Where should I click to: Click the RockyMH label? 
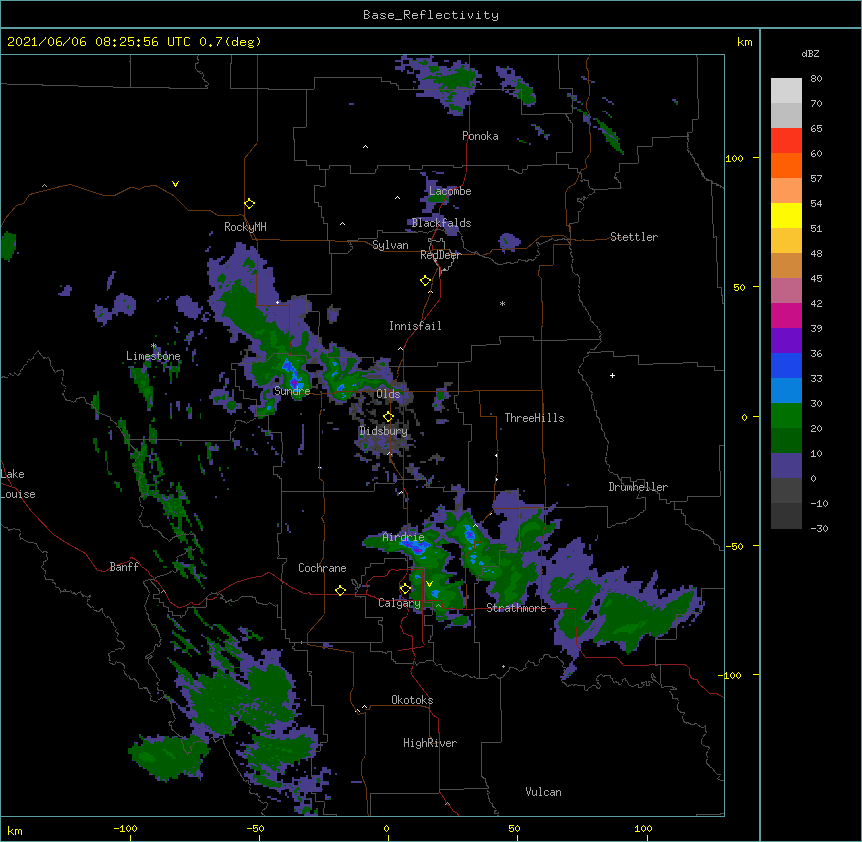click(245, 227)
